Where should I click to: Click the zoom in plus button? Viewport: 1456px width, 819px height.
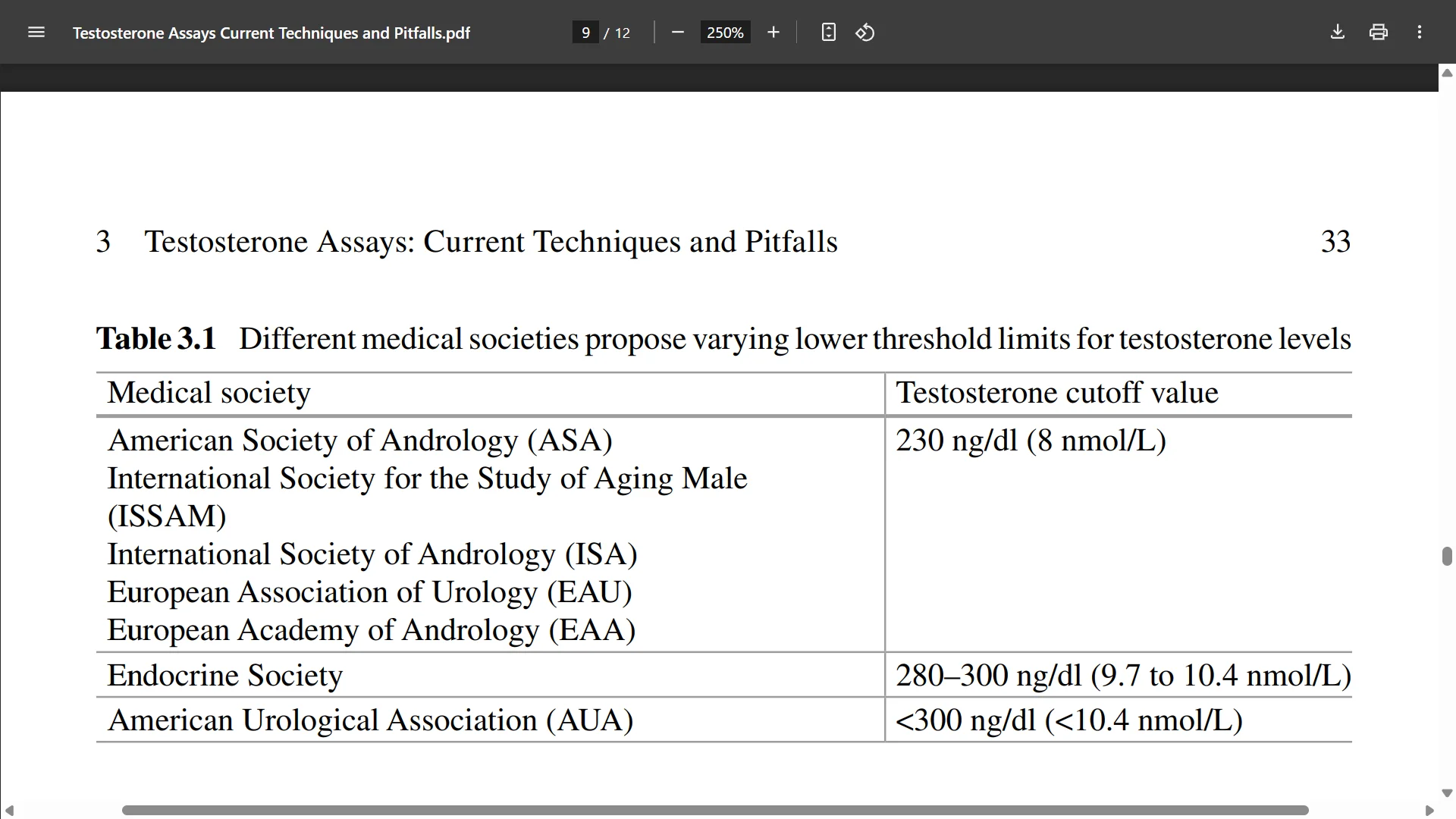click(773, 33)
